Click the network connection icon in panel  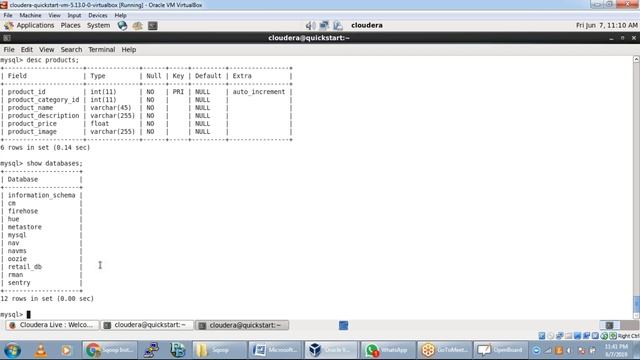point(324,26)
